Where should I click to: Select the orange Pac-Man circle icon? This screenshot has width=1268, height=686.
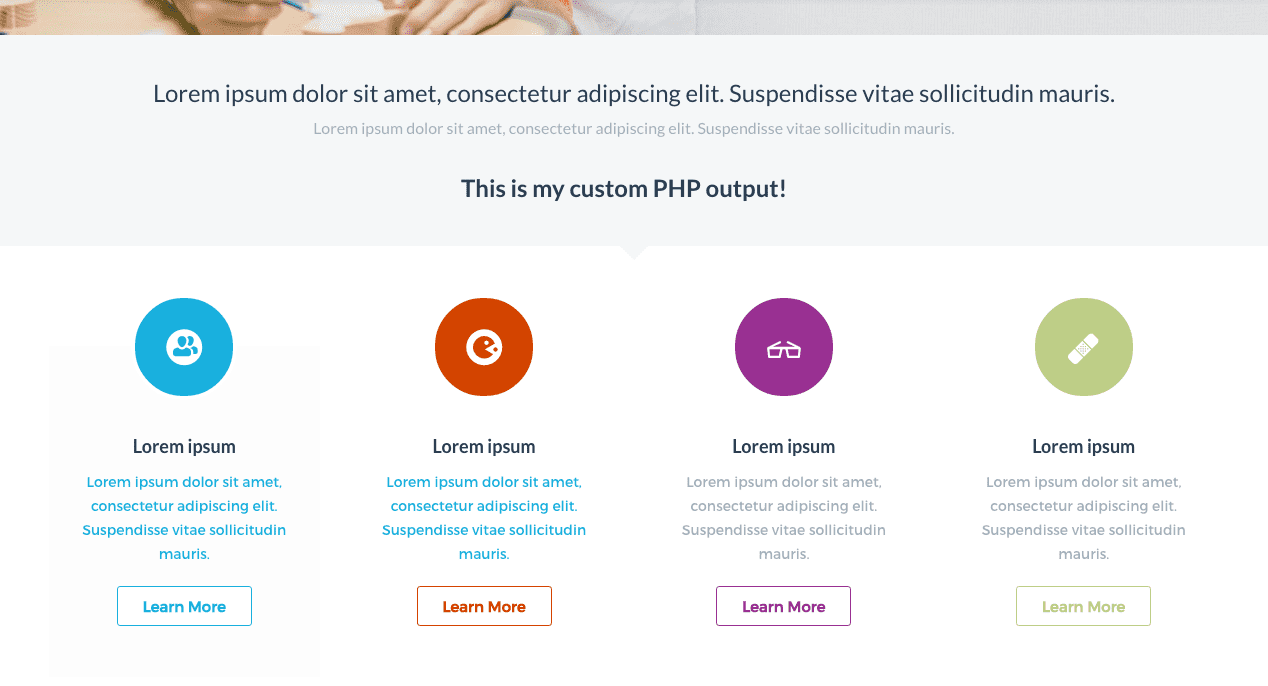coord(484,347)
